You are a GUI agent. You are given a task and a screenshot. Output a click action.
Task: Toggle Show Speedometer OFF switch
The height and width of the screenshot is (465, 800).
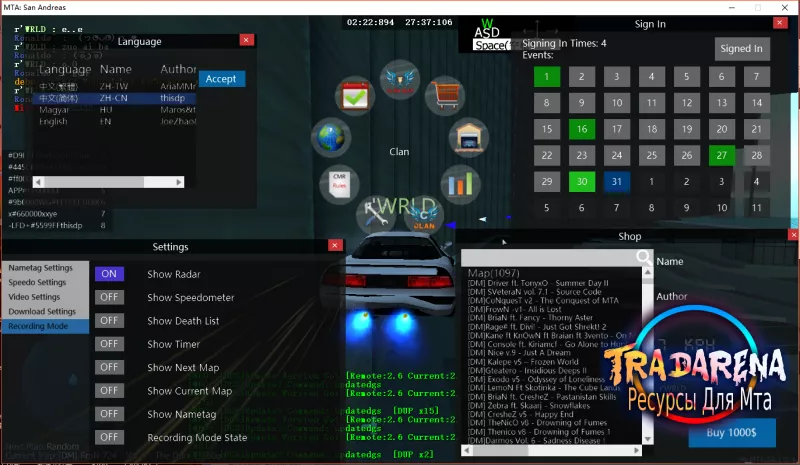(x=109, y=297)
